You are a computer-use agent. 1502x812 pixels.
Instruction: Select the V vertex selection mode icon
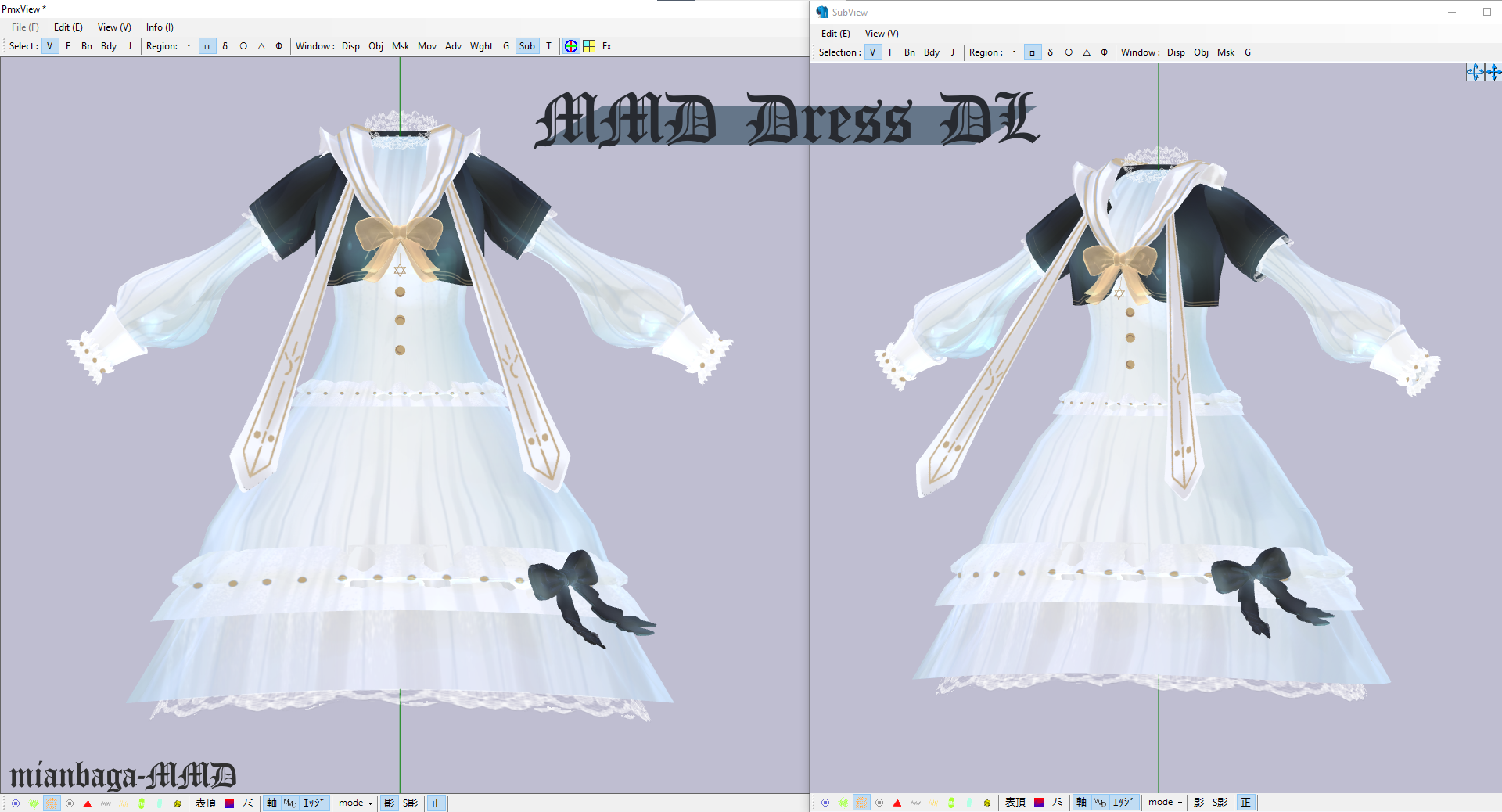50,46
